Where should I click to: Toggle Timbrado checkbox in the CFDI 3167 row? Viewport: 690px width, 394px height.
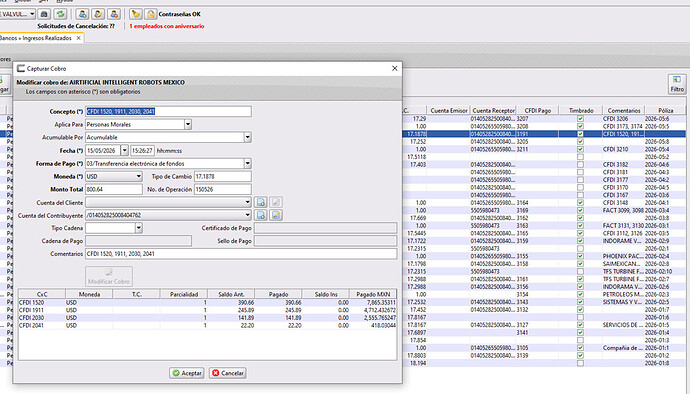[580, 195]
